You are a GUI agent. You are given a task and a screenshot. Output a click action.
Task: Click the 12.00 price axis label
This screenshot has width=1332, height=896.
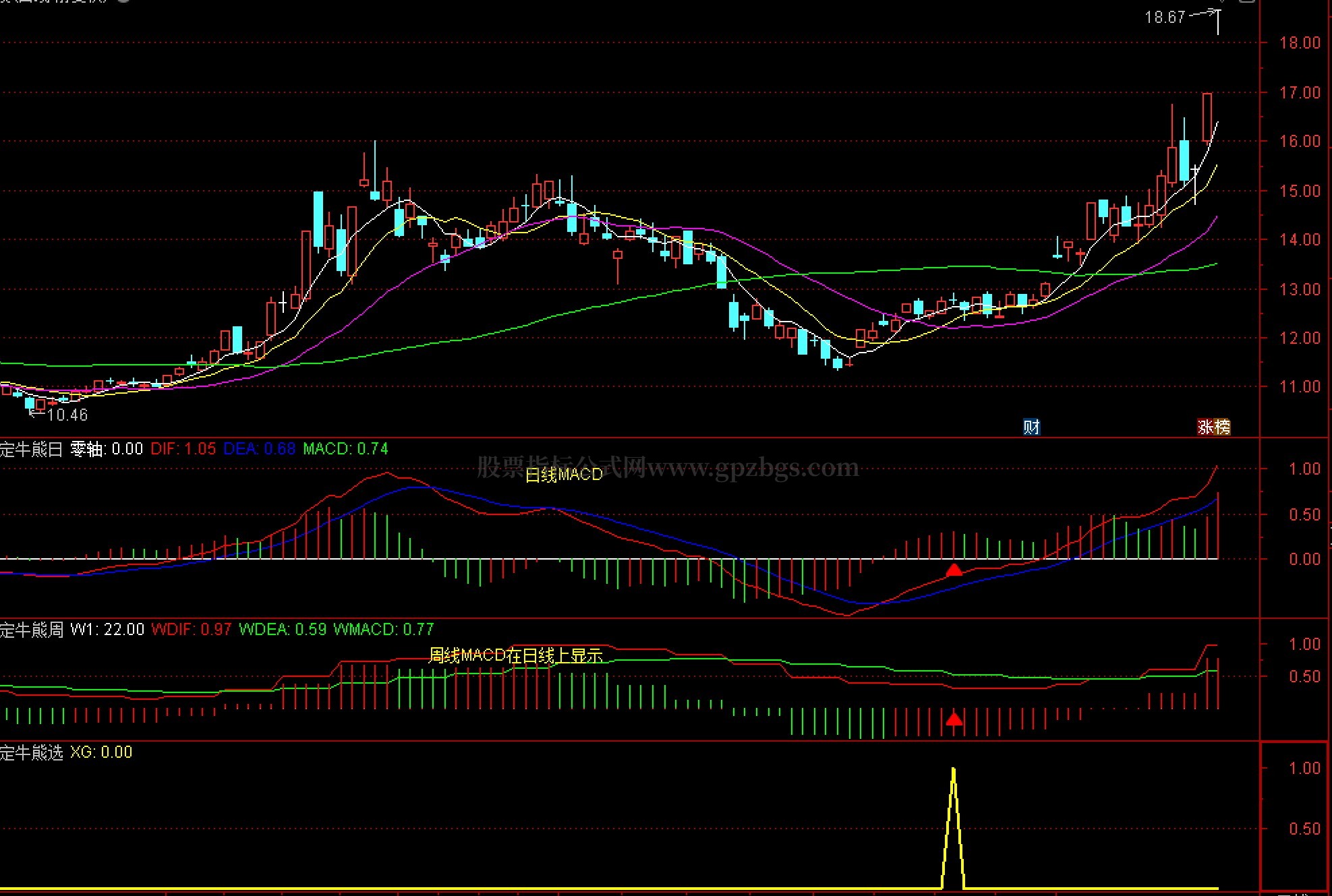(1300, 338)
